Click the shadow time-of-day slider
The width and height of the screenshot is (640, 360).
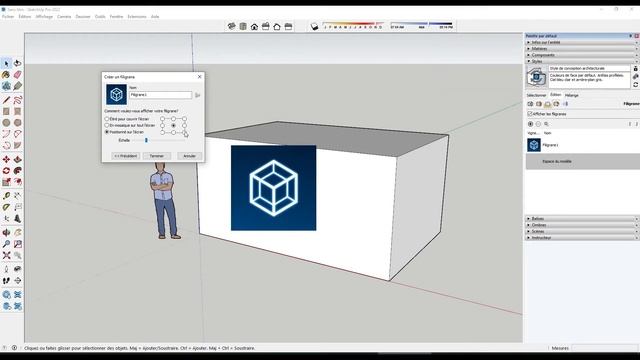click(422, 25)
